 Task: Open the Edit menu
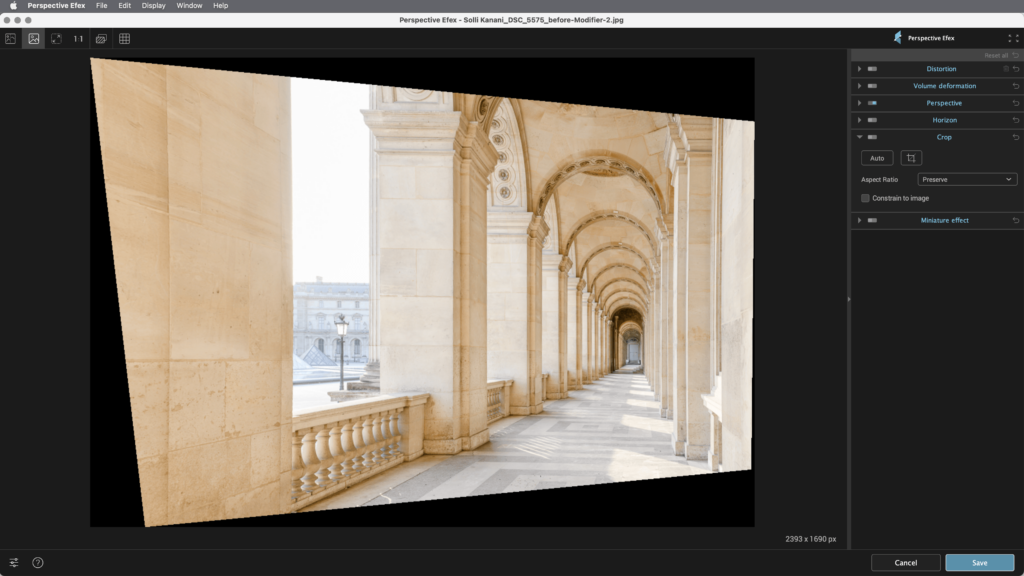pyautogui.click(x=124, y=5)
